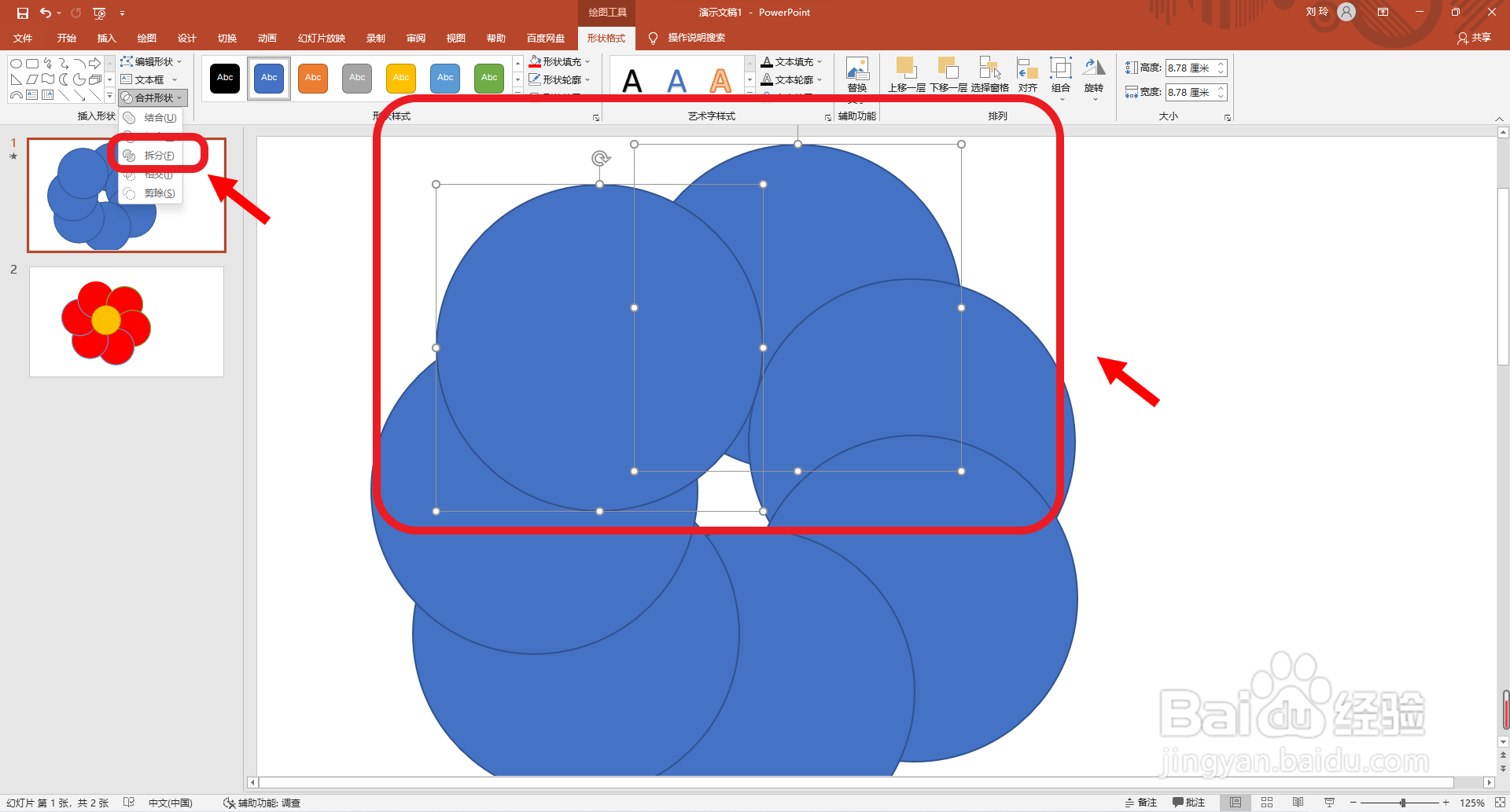Switch to the 插入 Insert tab
The width and height of the screenshot is (1510, 812).
[x=106, y=38]
